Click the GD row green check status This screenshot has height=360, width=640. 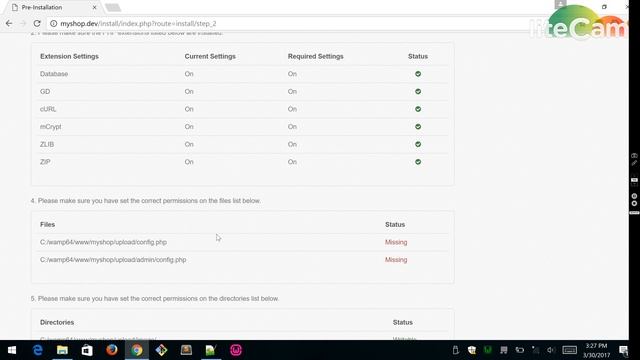(x=418, y=91)
